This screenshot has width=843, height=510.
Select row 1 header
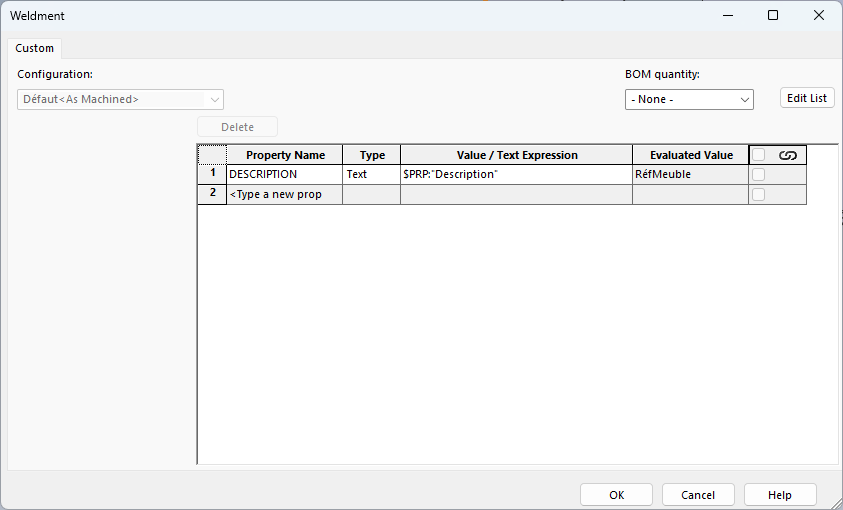(212, 174)
